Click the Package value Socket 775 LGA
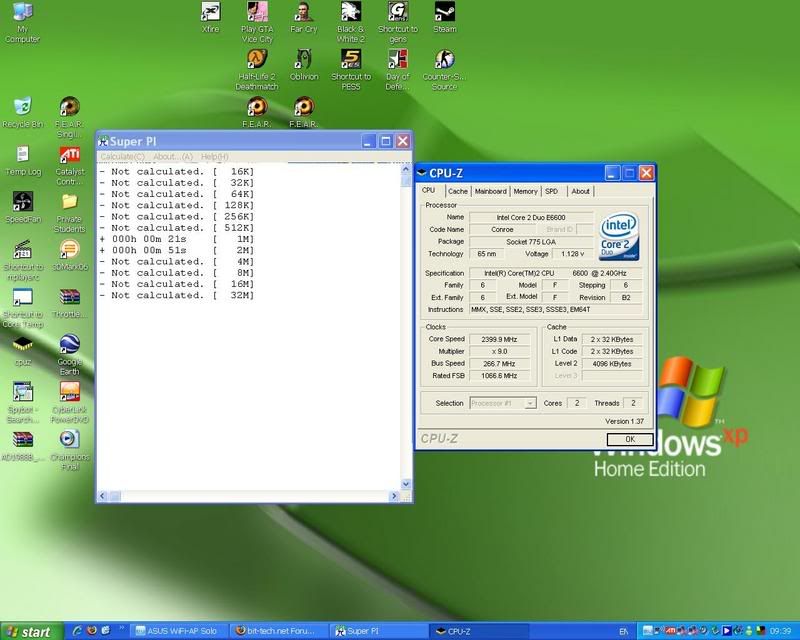Screen dimensions: 800x640 [x=531, y=242]
